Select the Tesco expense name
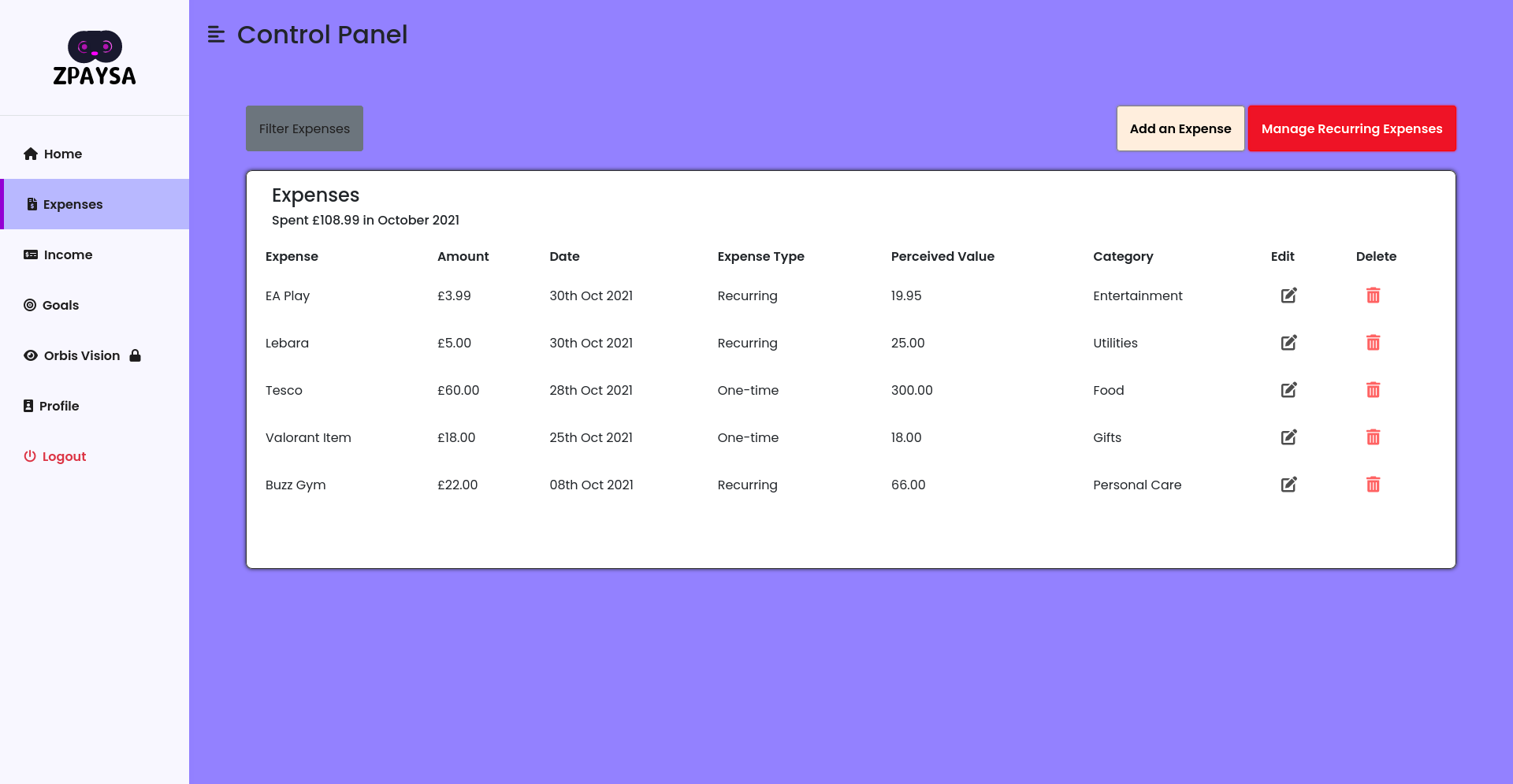 point(284,390)
